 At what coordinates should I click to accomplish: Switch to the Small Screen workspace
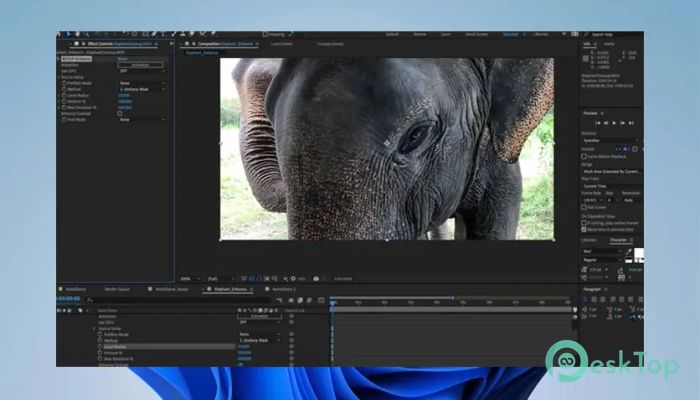tap(476, 34)
